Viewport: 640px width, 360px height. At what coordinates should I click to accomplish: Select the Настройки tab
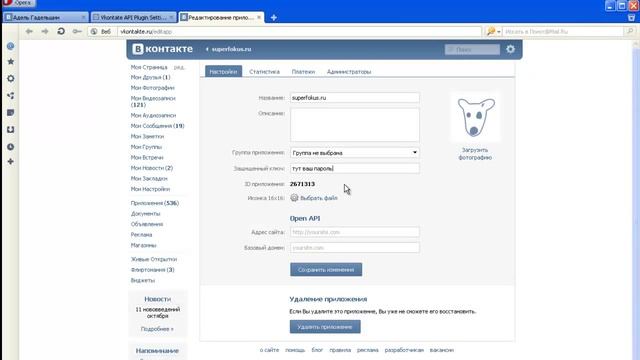tap(223, 71)
